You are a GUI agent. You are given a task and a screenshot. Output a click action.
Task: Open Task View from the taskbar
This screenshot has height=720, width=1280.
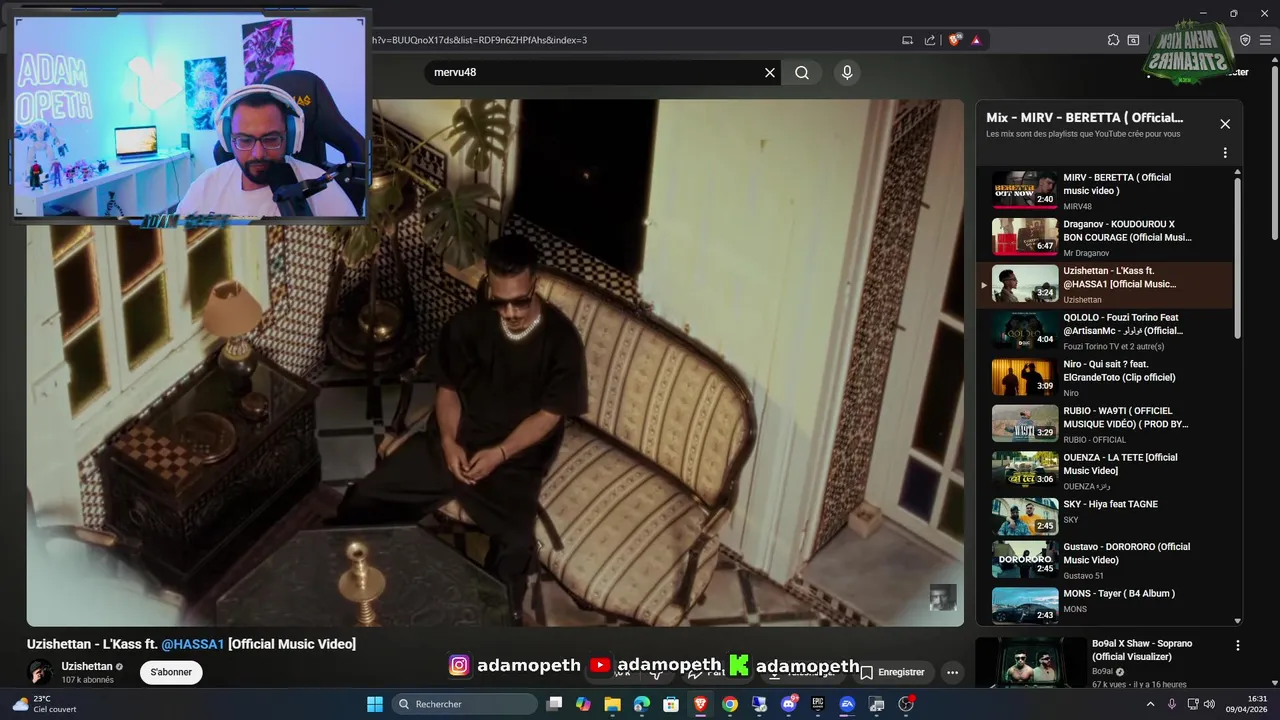[554, 704]
